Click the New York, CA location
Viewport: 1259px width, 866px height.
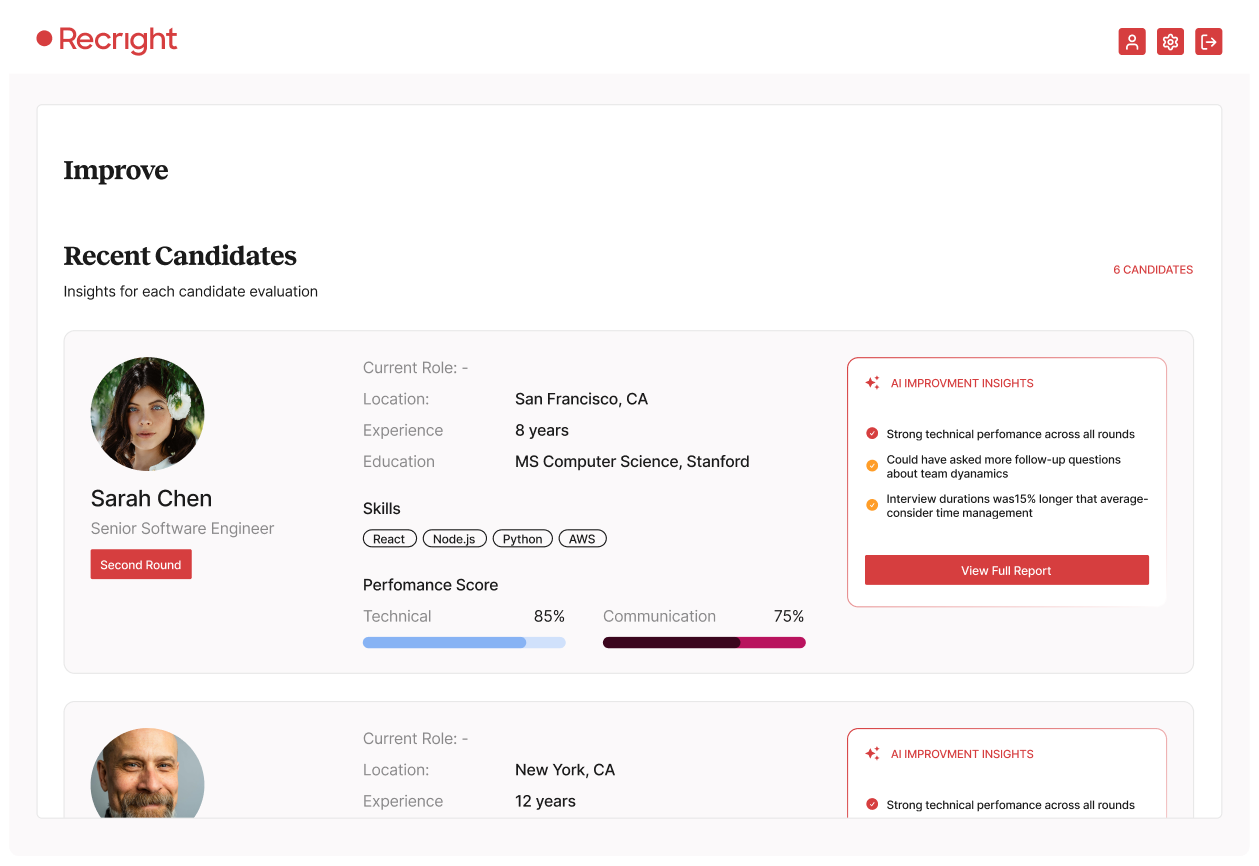[565, 770]
